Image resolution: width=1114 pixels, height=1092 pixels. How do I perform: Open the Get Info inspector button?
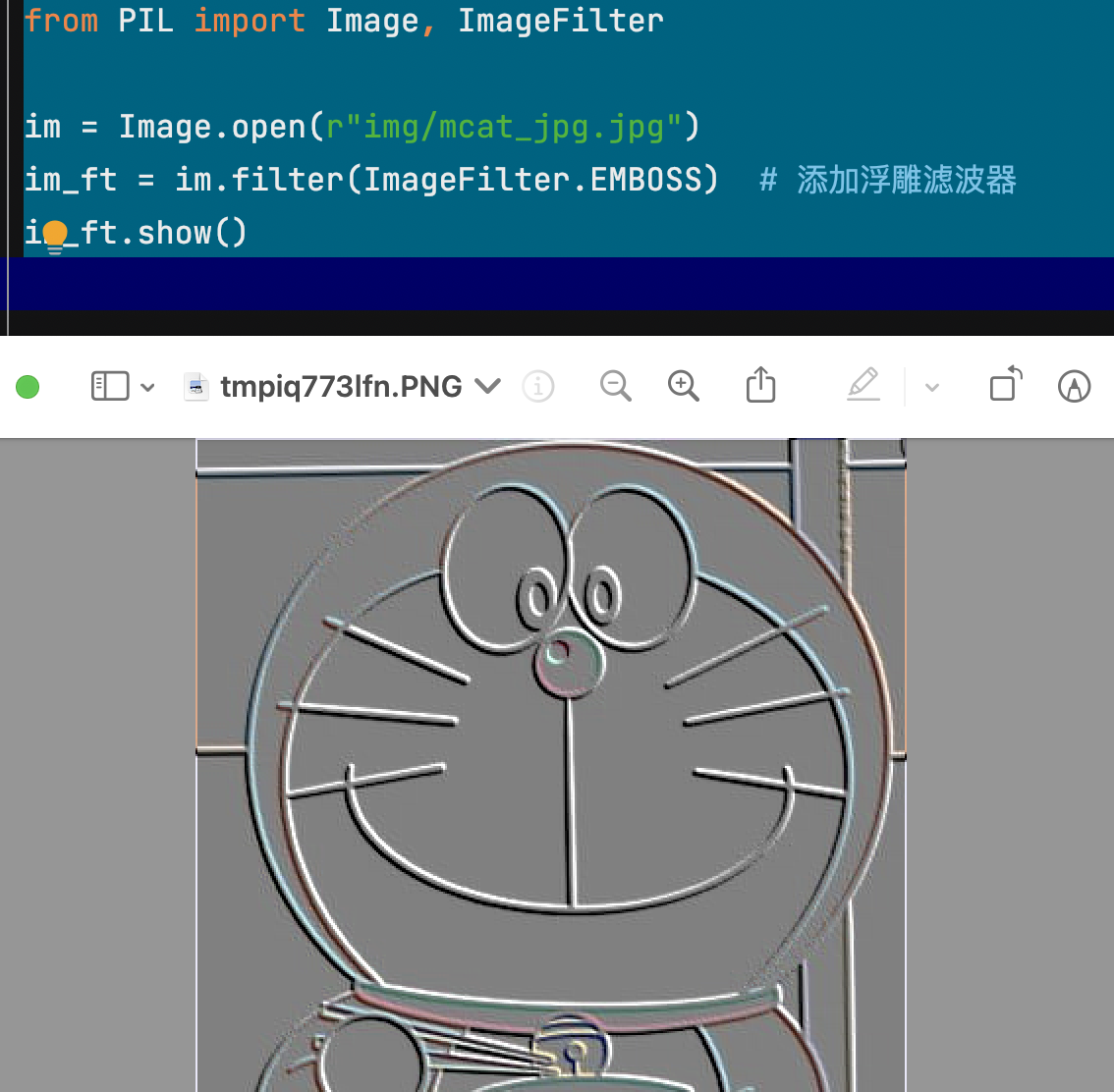pyautogui.click(x=538, y=386)
